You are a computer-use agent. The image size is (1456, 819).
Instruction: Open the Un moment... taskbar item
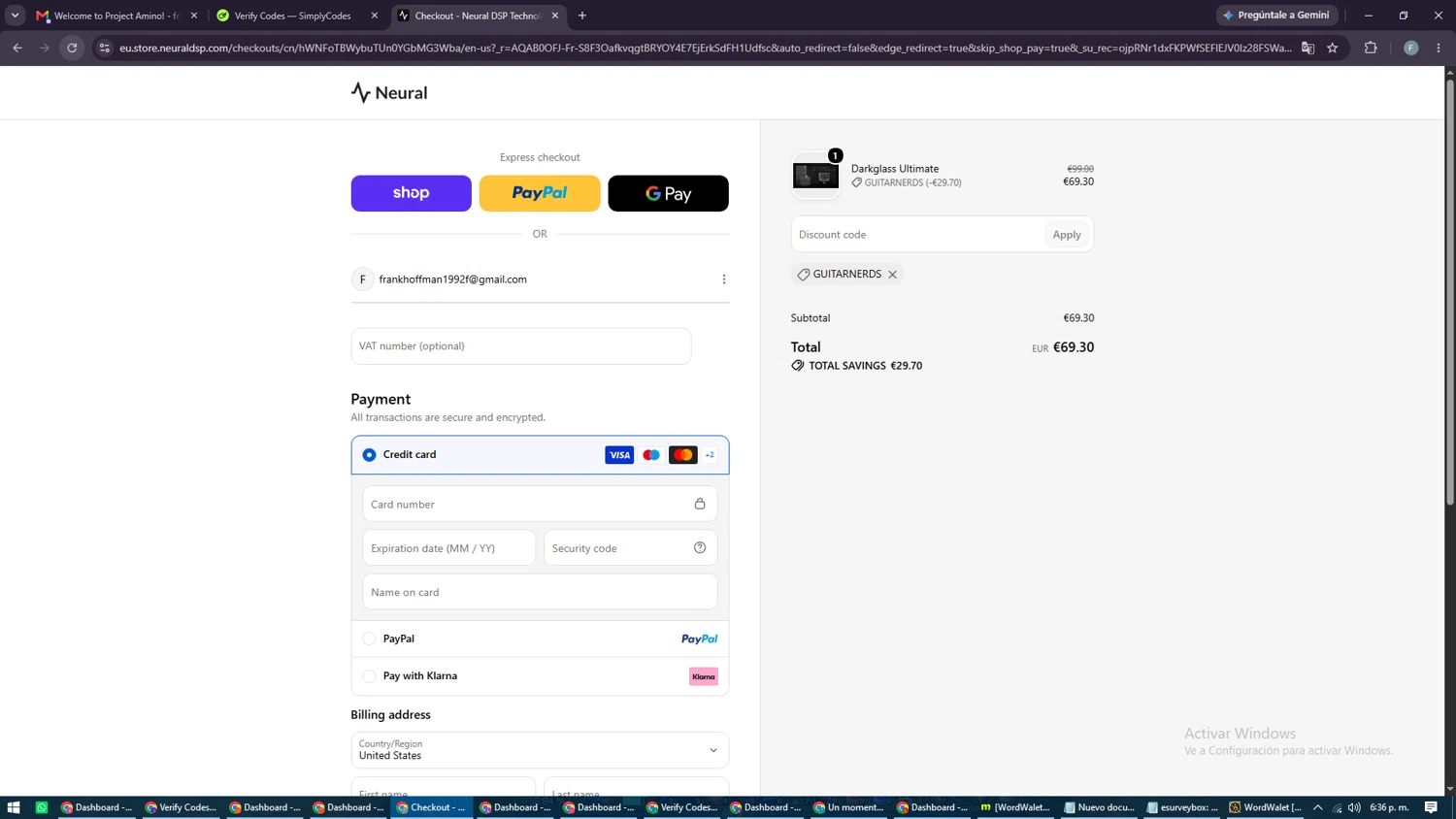coord(850,807)
